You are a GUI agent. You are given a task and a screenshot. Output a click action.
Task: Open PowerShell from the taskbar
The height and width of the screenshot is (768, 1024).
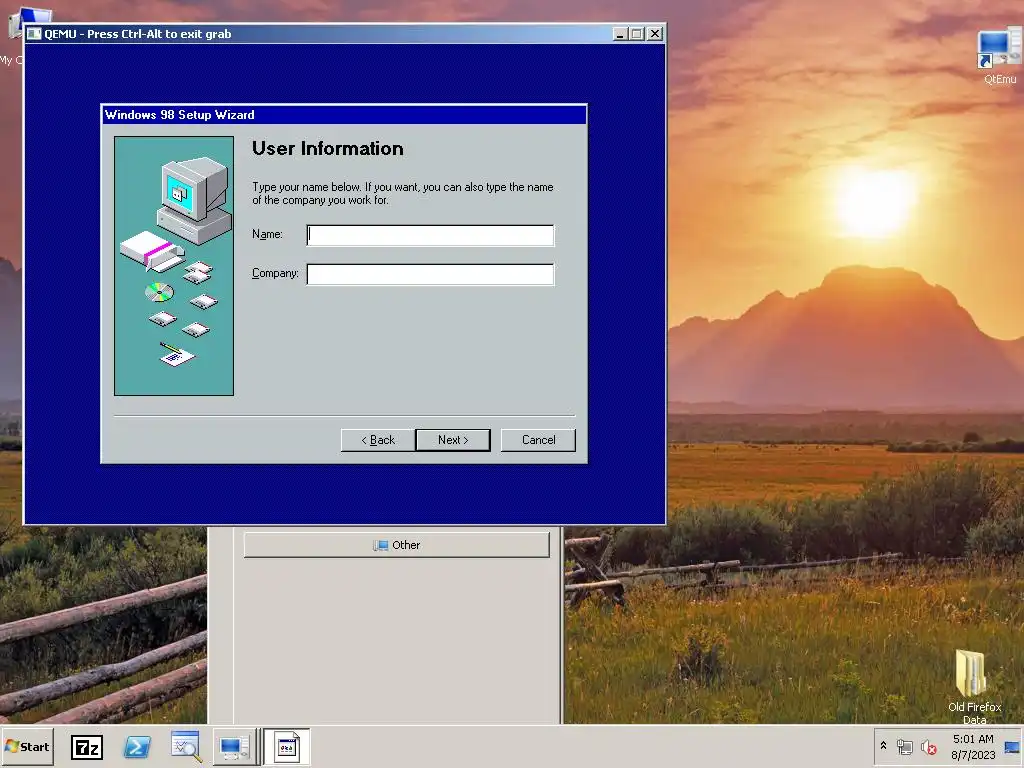coord(137,746)
